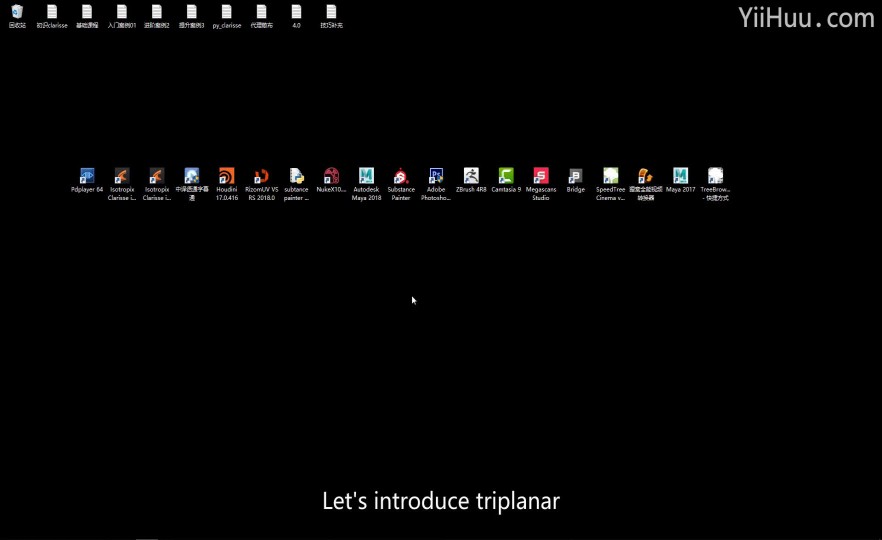Select the Maya 2017 shortcut
The width and height of the screenshot is (882, 540).
[x=681, y=180]
